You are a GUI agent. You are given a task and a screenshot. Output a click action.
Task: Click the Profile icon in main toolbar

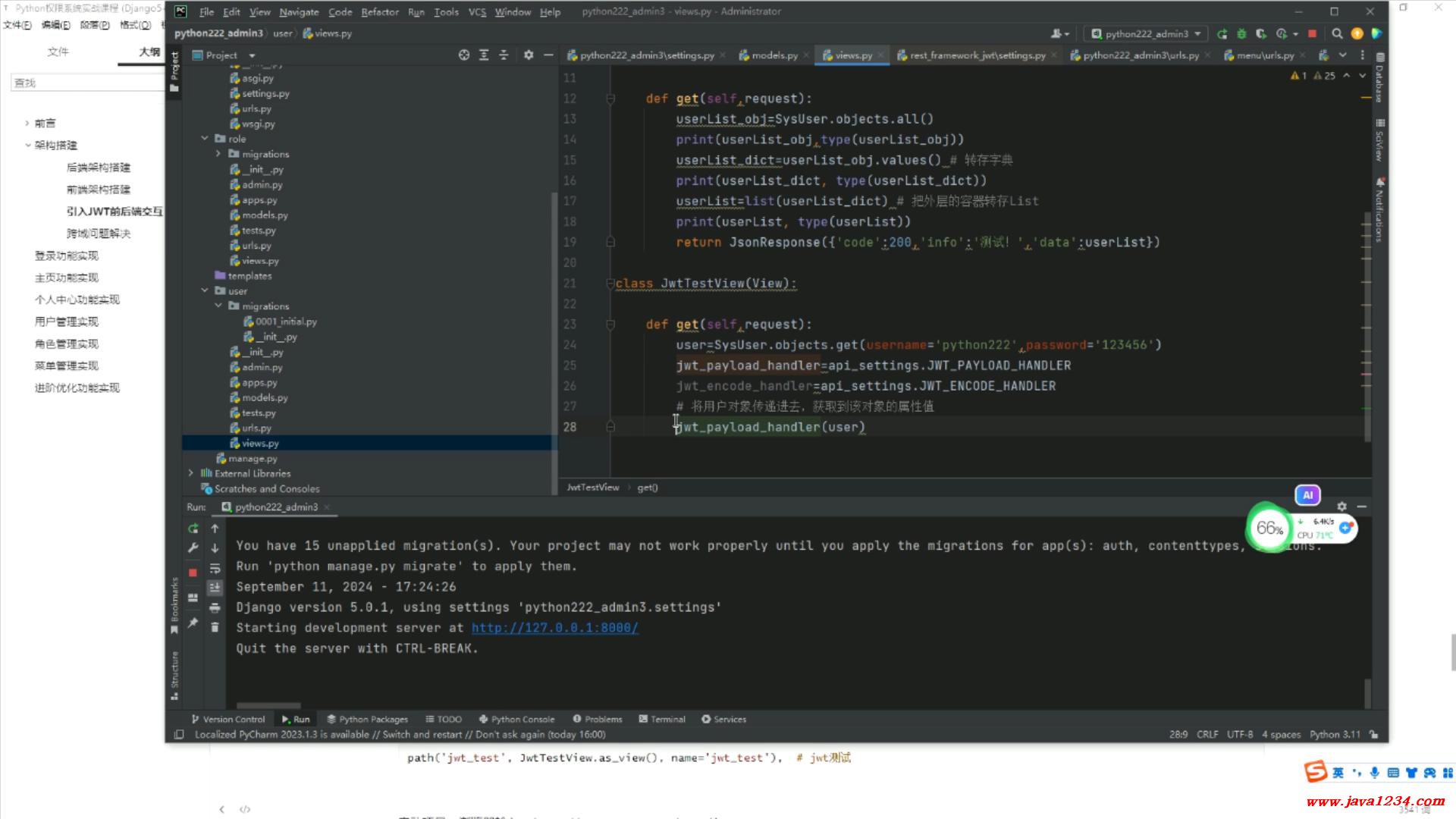point(1282,33)
